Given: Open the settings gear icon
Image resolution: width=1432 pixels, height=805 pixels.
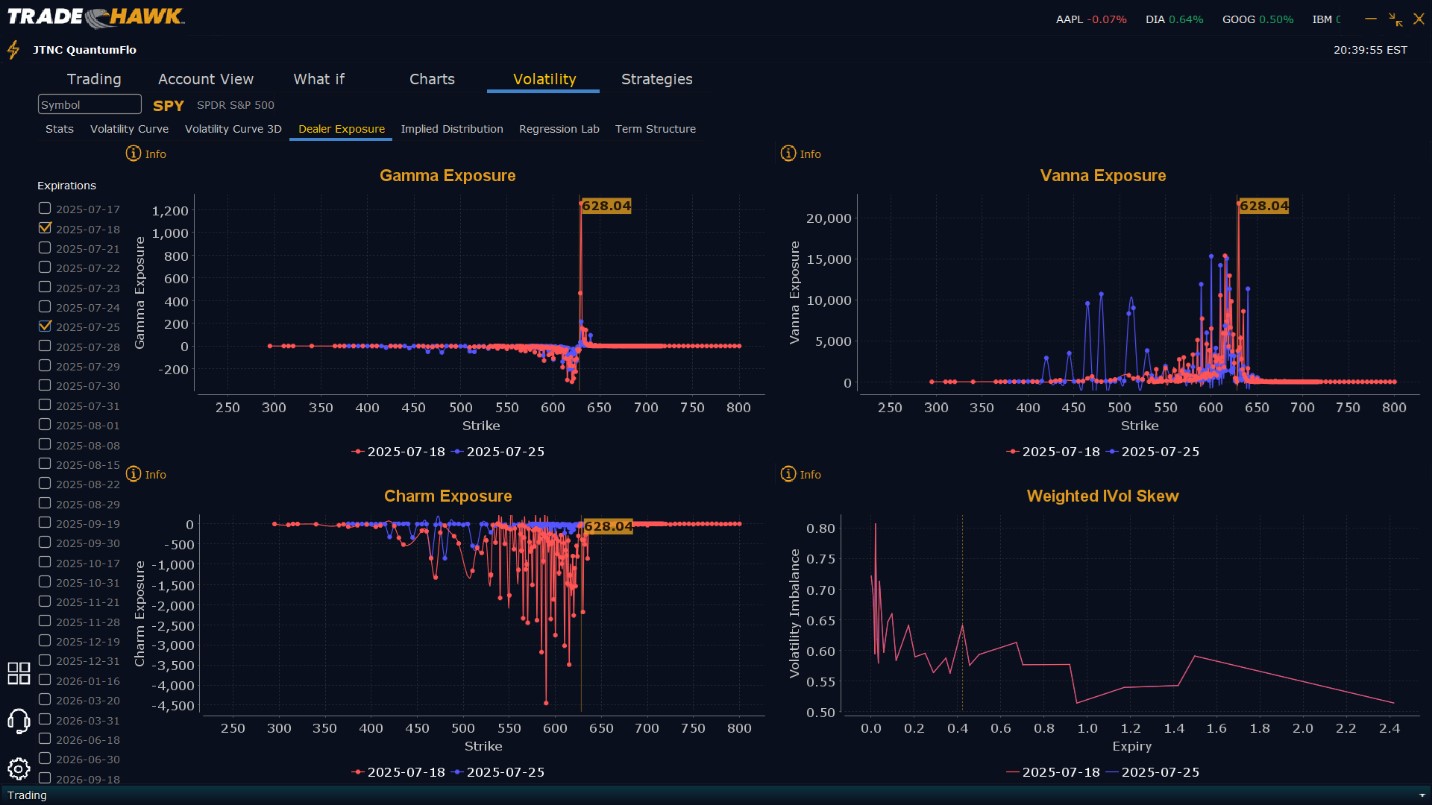Looking at the screenshot, I should pyautogui.click(x=18, y=769).
